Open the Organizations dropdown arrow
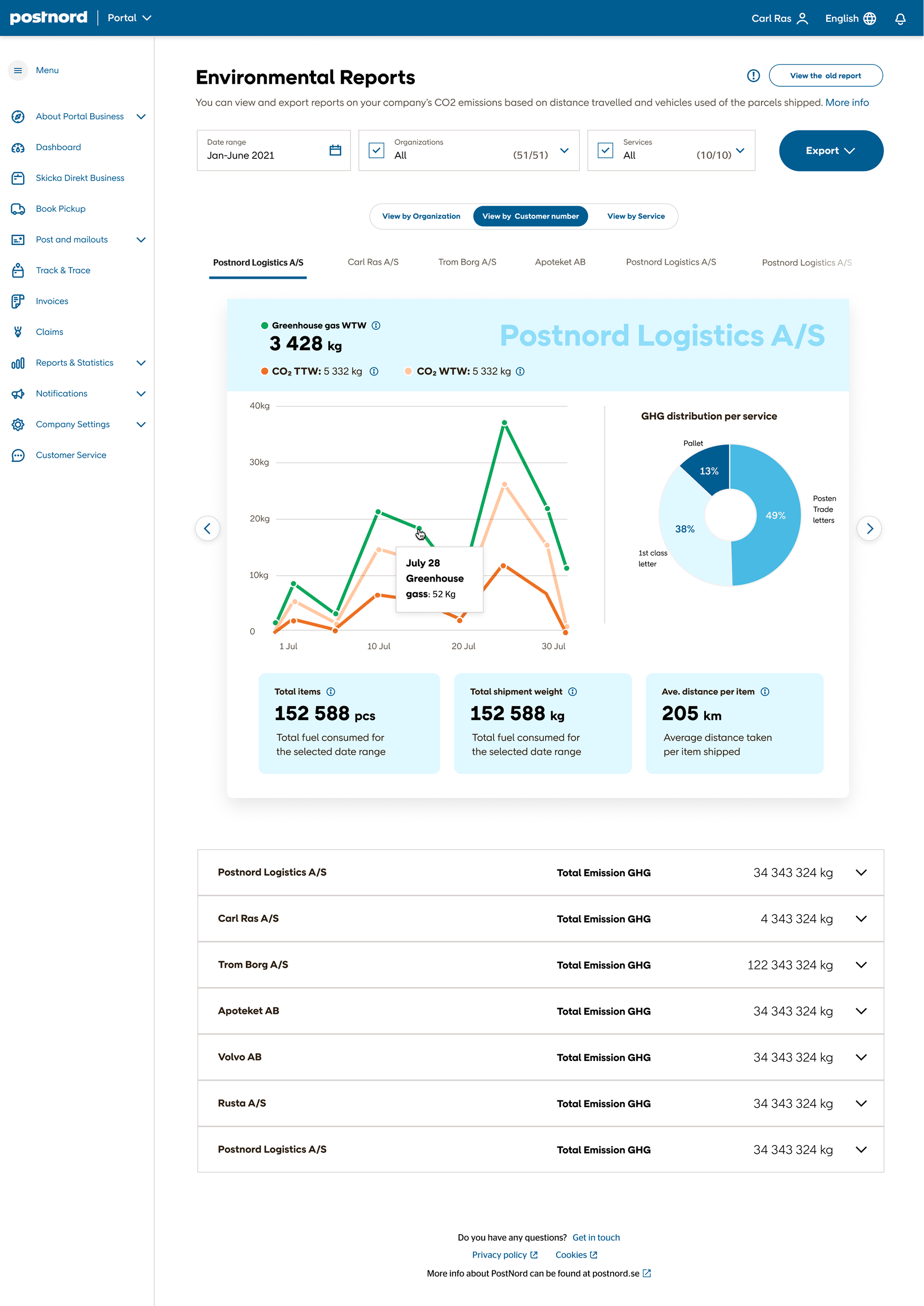 click(564, 151)
